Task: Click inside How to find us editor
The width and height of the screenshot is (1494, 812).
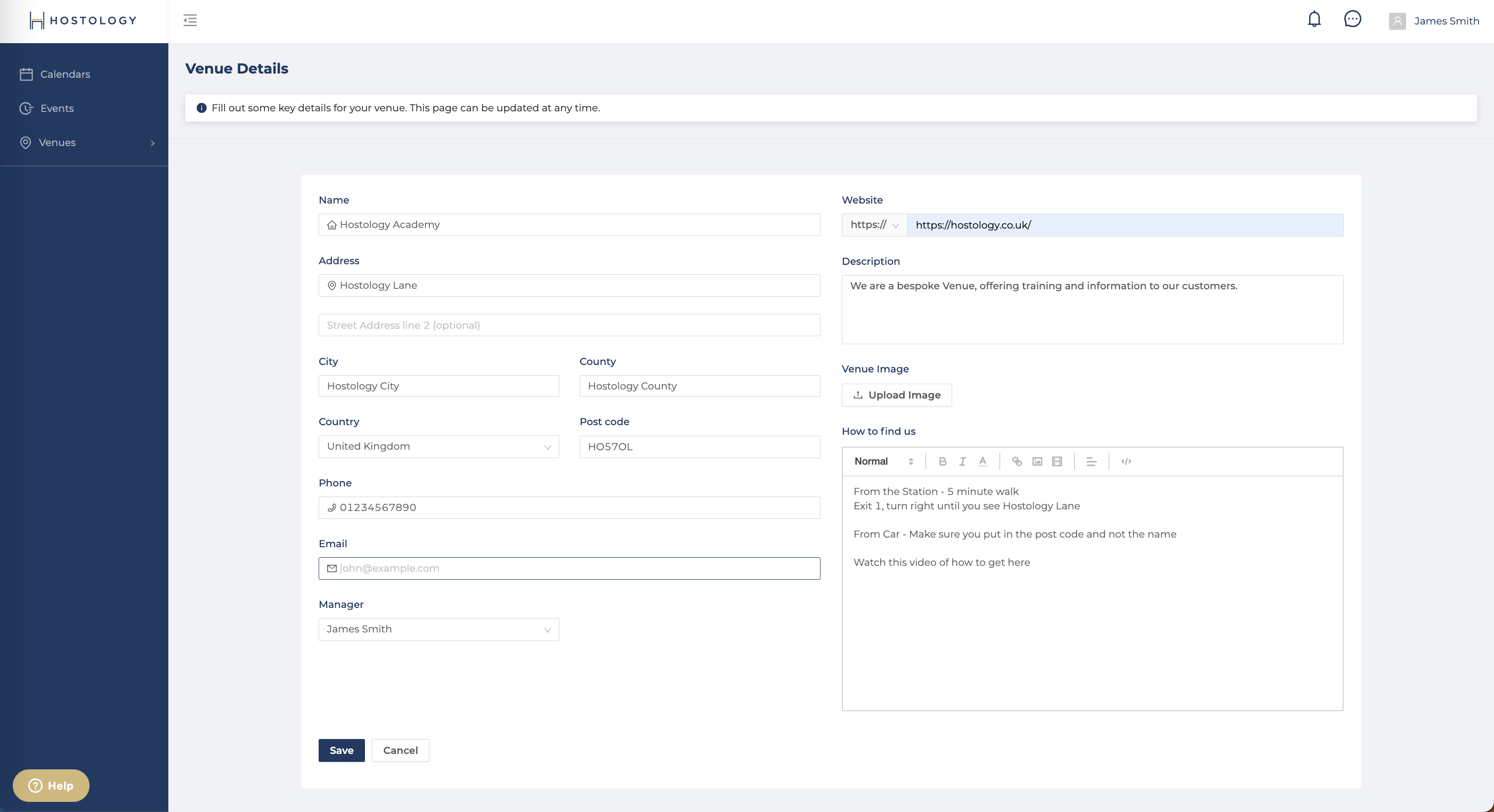Action: pyautogui.click(x=1092, y=593)
